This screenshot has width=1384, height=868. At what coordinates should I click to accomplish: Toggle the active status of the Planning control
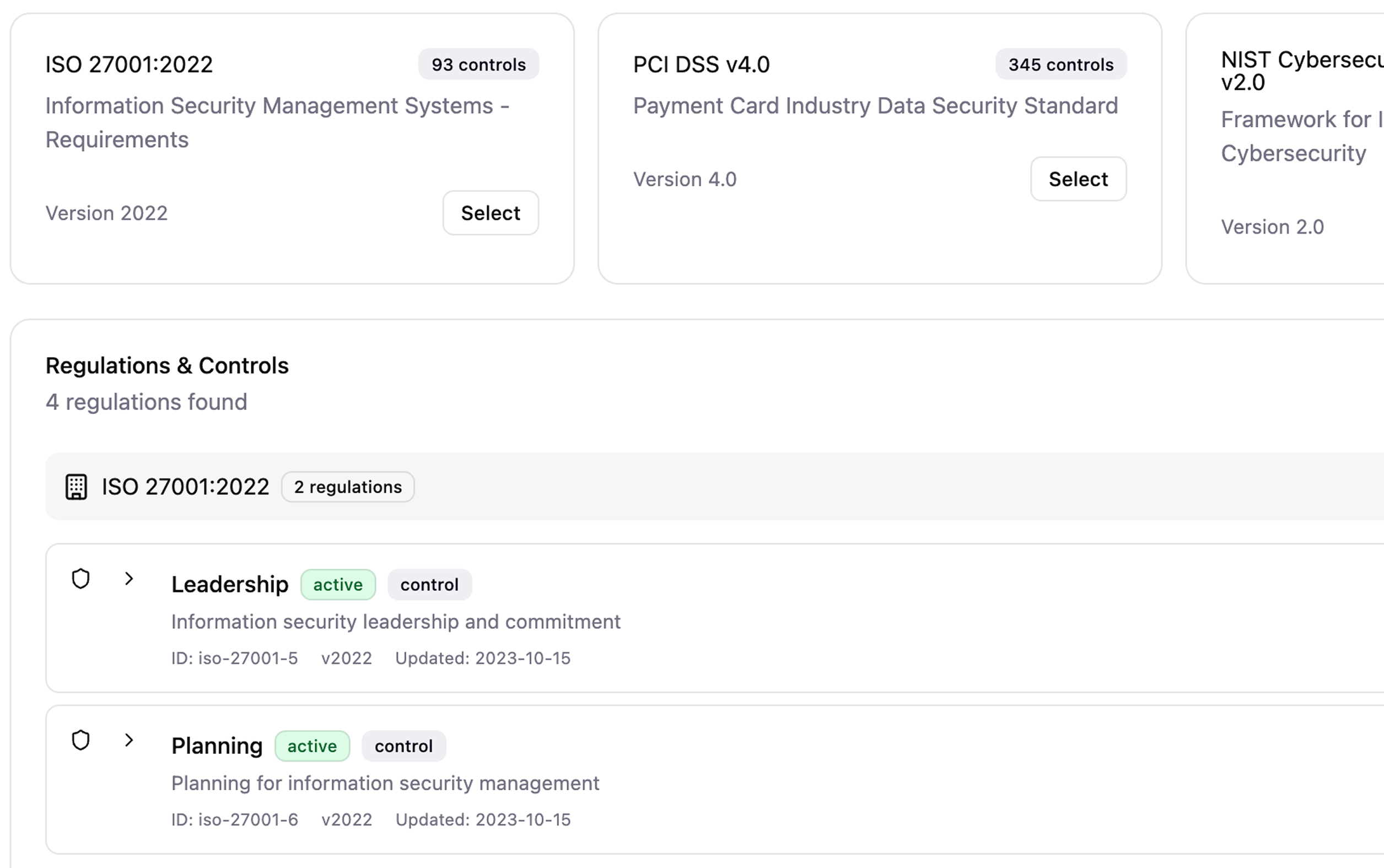point(313,746)
